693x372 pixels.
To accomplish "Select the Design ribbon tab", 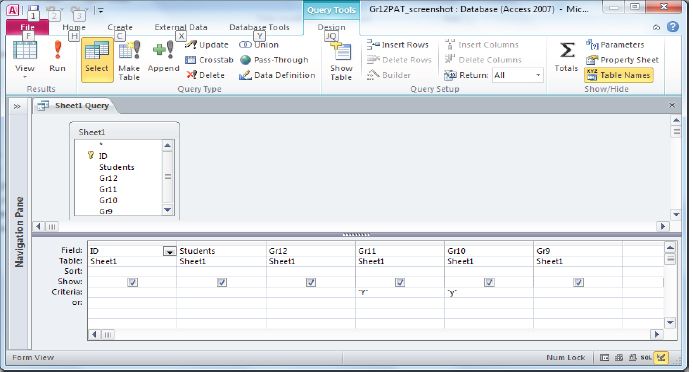I will [331, 27].
